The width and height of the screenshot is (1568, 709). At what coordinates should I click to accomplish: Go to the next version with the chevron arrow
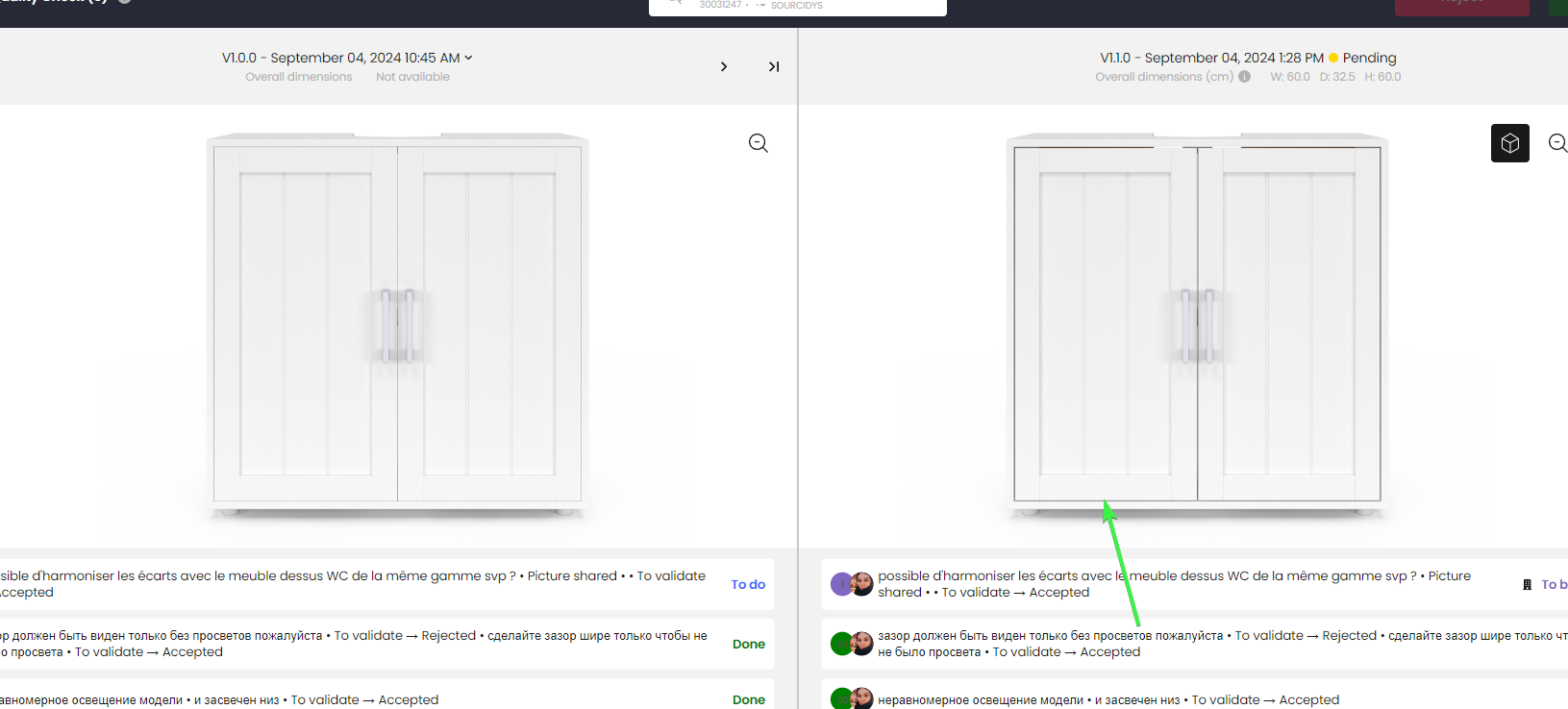(x=724, y=66)
